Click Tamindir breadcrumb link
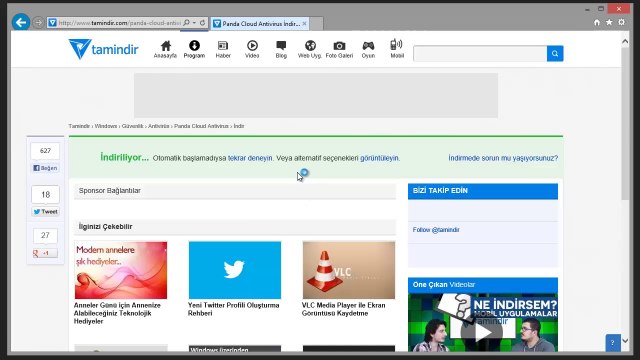Screen dimensions: 640x360 pyautogui.click(x=79, y=126)
